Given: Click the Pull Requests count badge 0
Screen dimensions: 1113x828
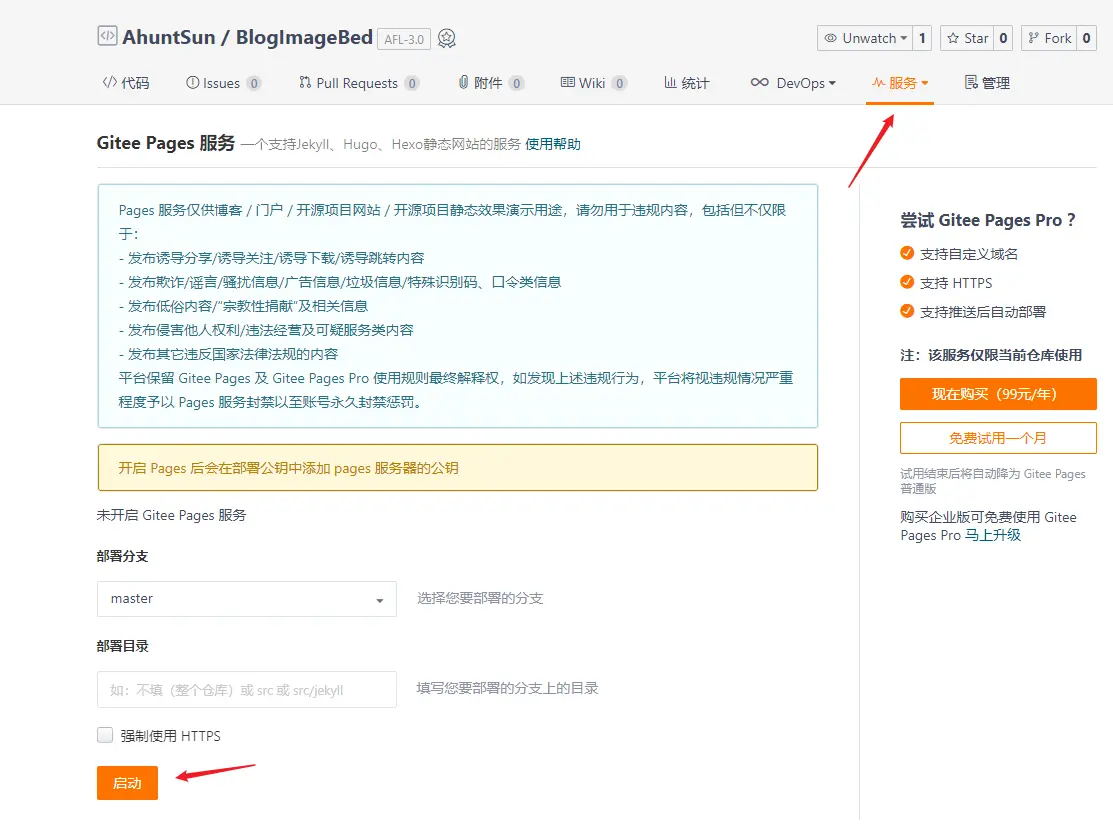Looking at the screenshot, I should [x=412, y=84].
